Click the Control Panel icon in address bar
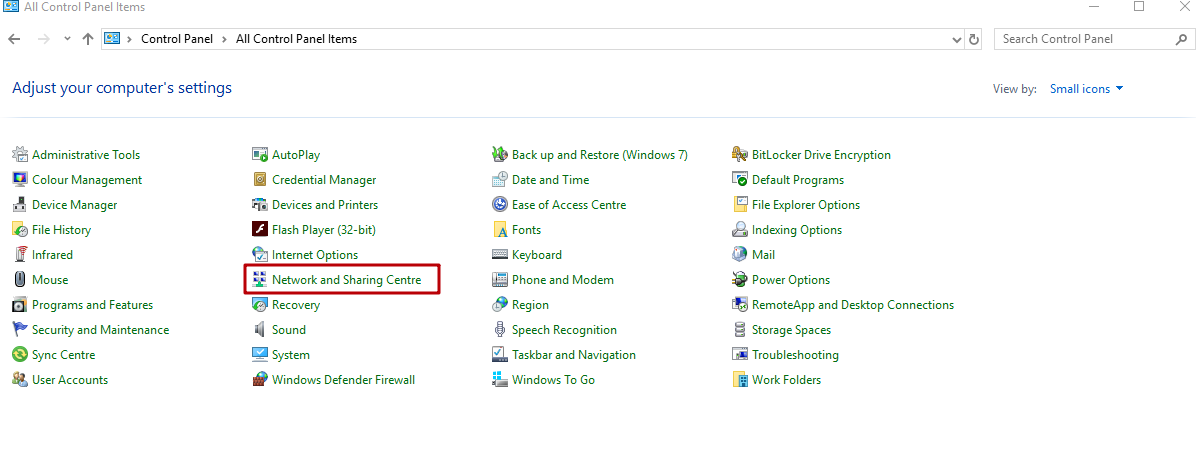 coord(113,39)
